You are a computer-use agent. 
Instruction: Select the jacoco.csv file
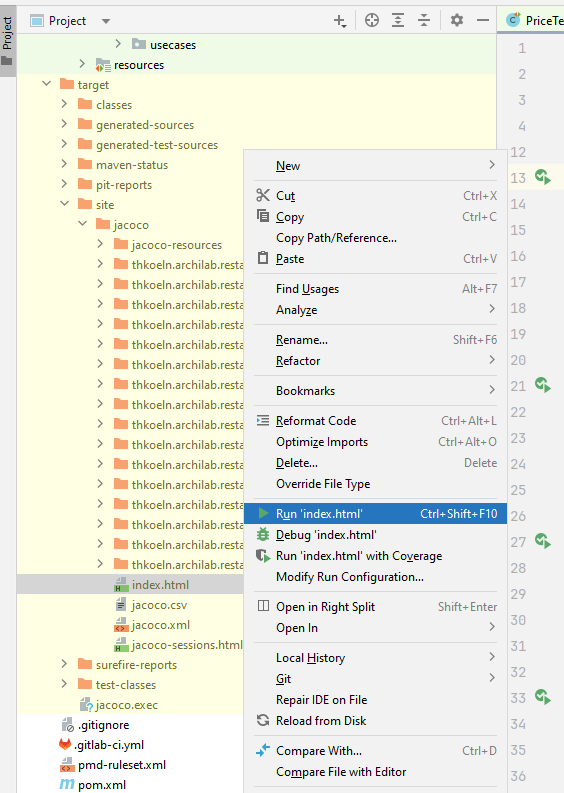tap(159, 605)
